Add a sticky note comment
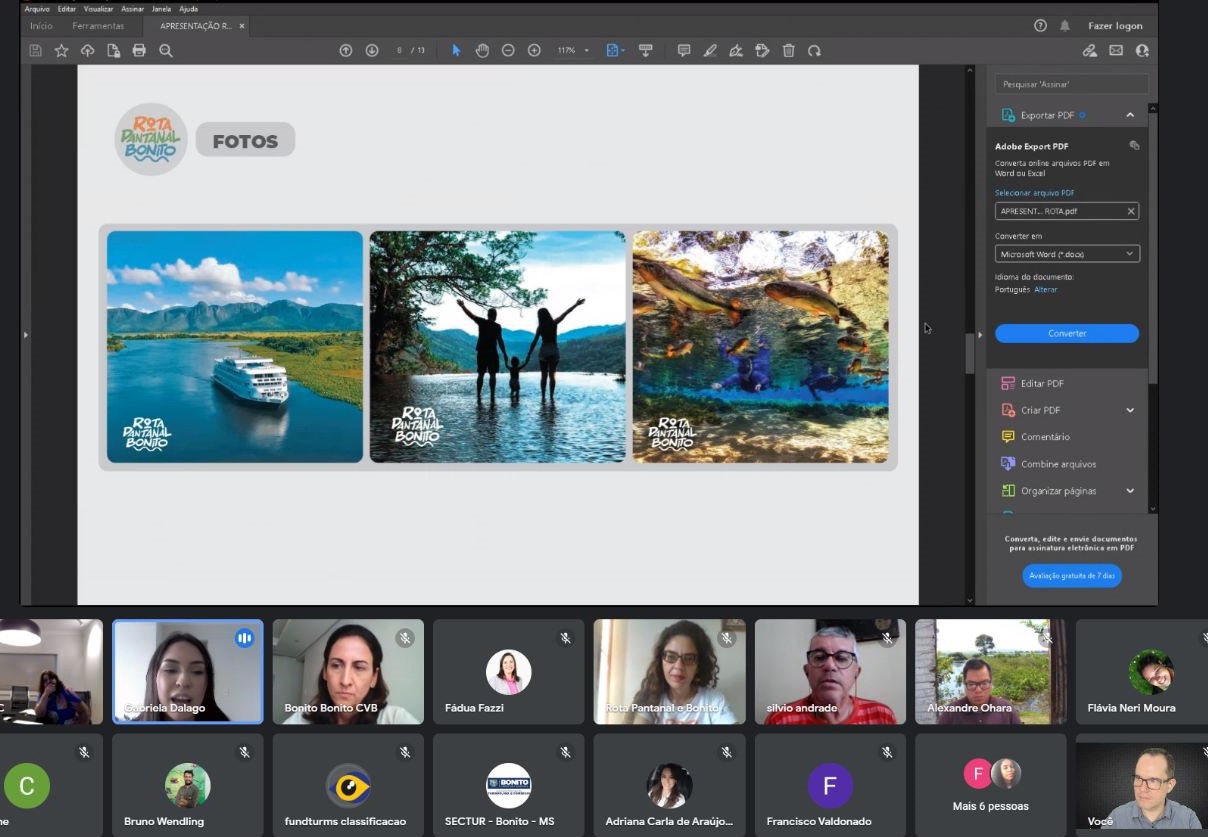 (x=684, y=51)
